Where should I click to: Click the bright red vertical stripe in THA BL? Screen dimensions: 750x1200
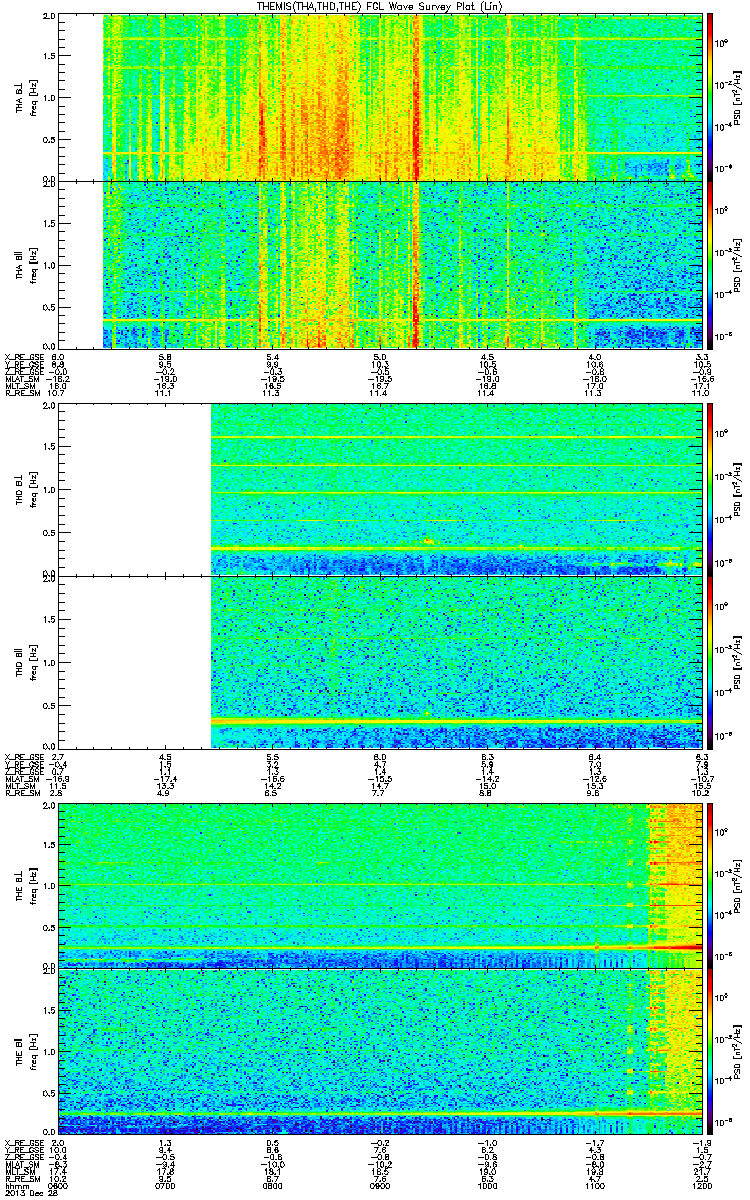click(x=416, y=97)
